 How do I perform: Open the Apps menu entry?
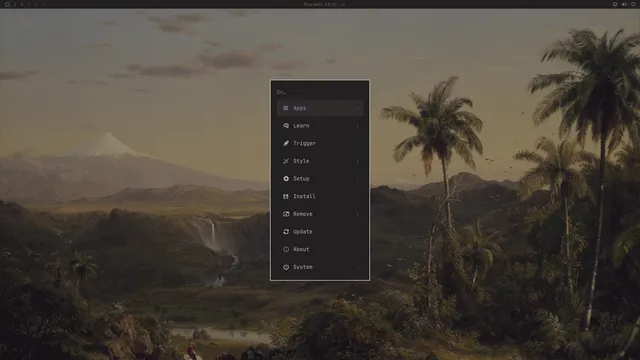pyautogui.click(x=320, y=108)
